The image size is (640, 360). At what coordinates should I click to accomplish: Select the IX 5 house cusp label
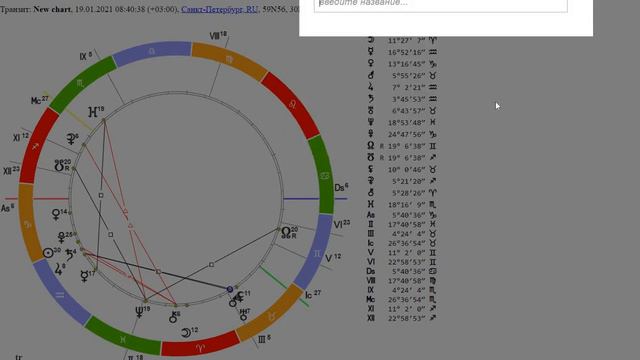pos(86,56)
